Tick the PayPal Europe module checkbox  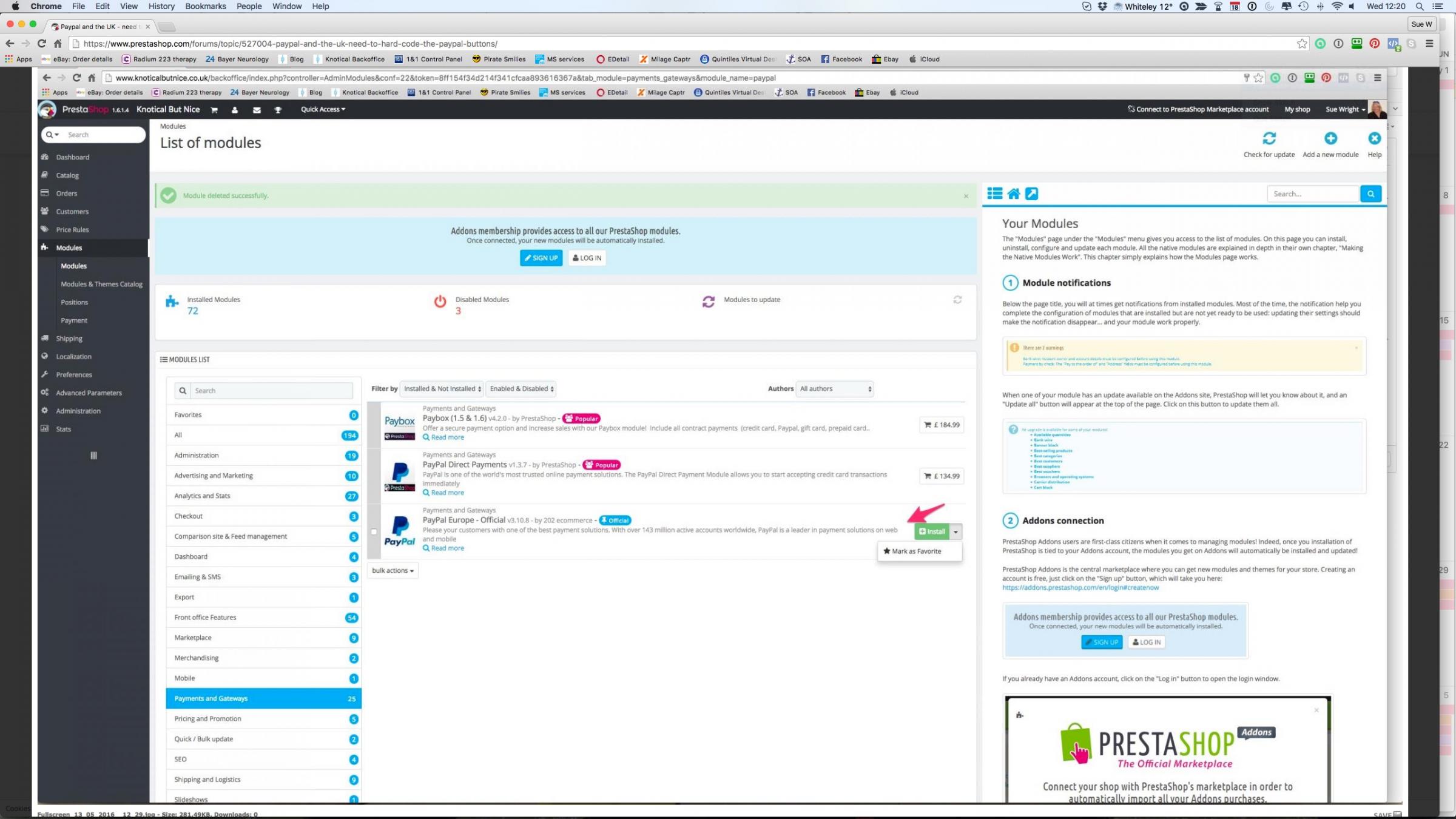click(x=374, y=532)
